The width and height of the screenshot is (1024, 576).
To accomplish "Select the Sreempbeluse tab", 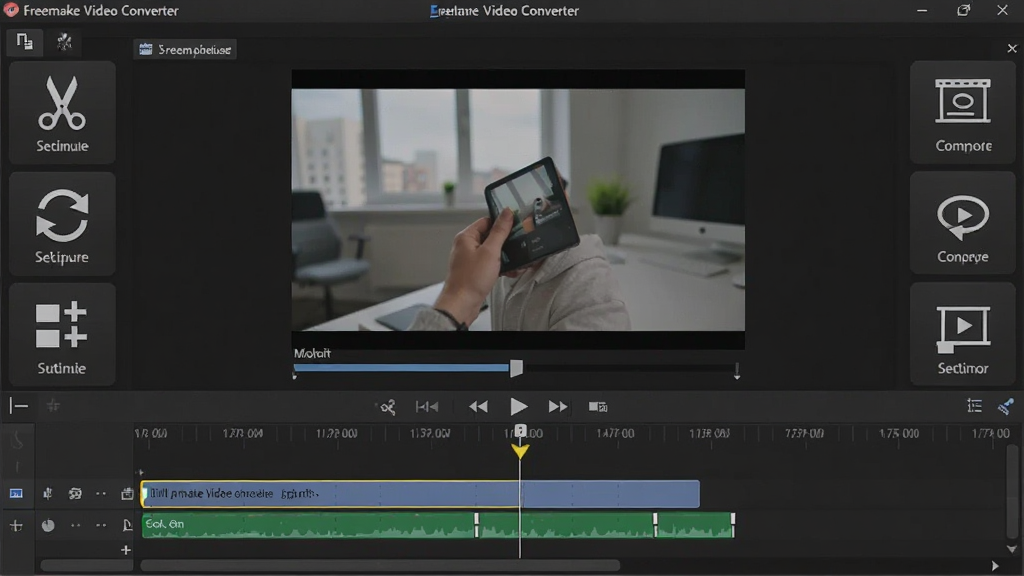I will (x=185, y=50).
